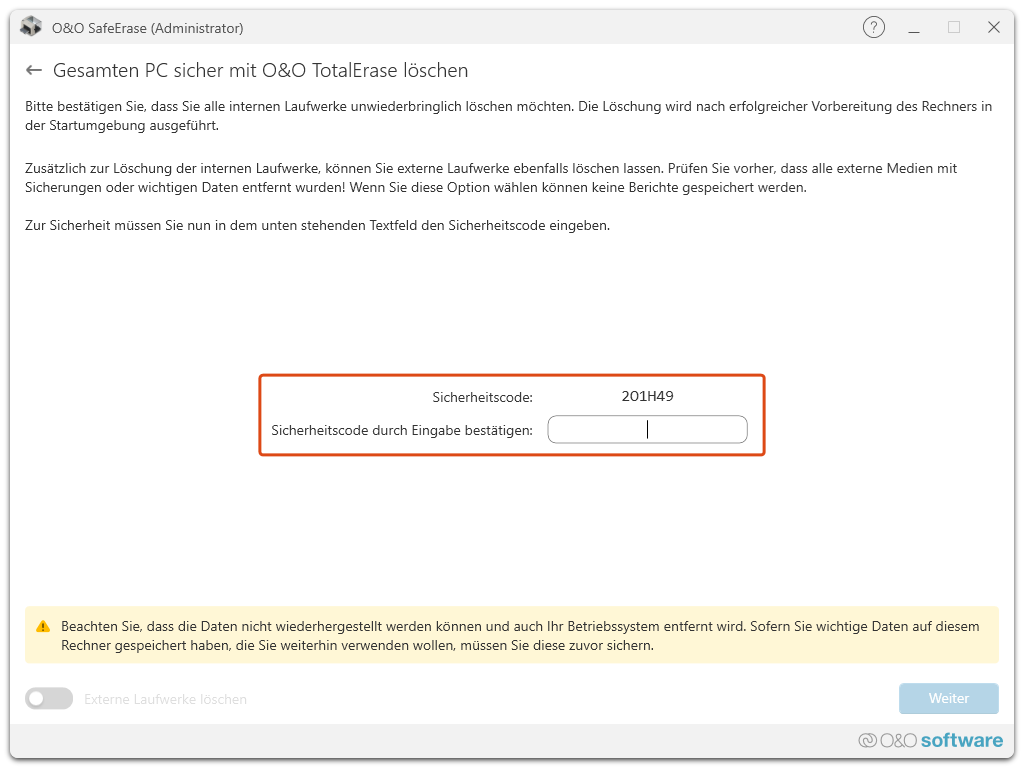
Task: Close the O&O SafeErase window
Action: pyautogui.click(x=993, y=28)
